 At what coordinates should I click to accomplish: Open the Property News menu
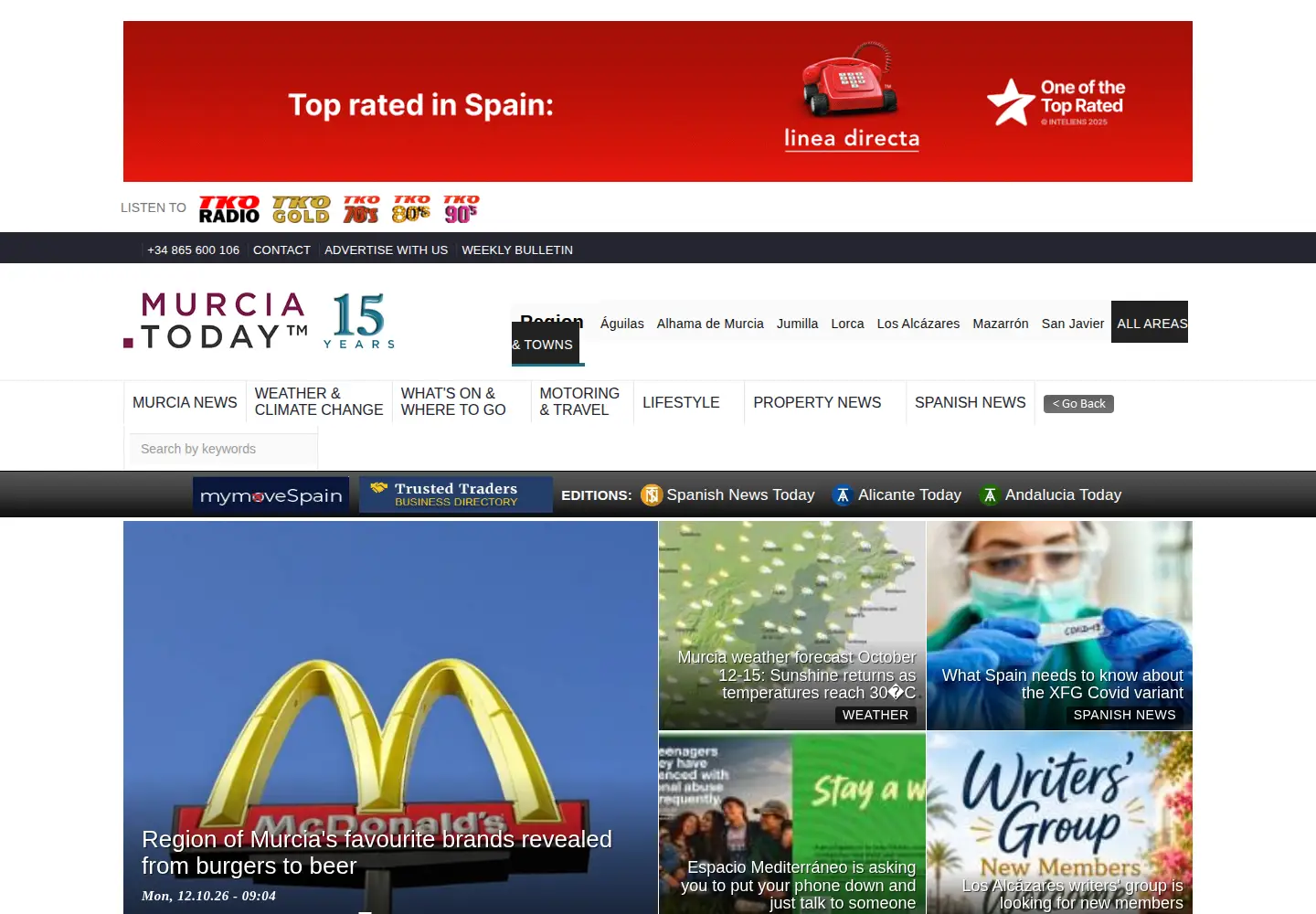pyautogui.click(x=817, y=402)
